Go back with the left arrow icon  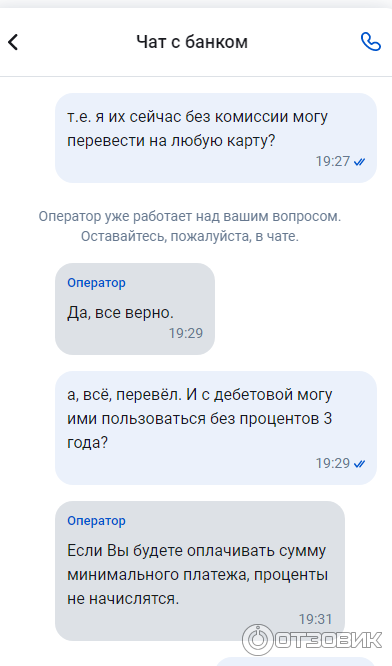[13, 42]
